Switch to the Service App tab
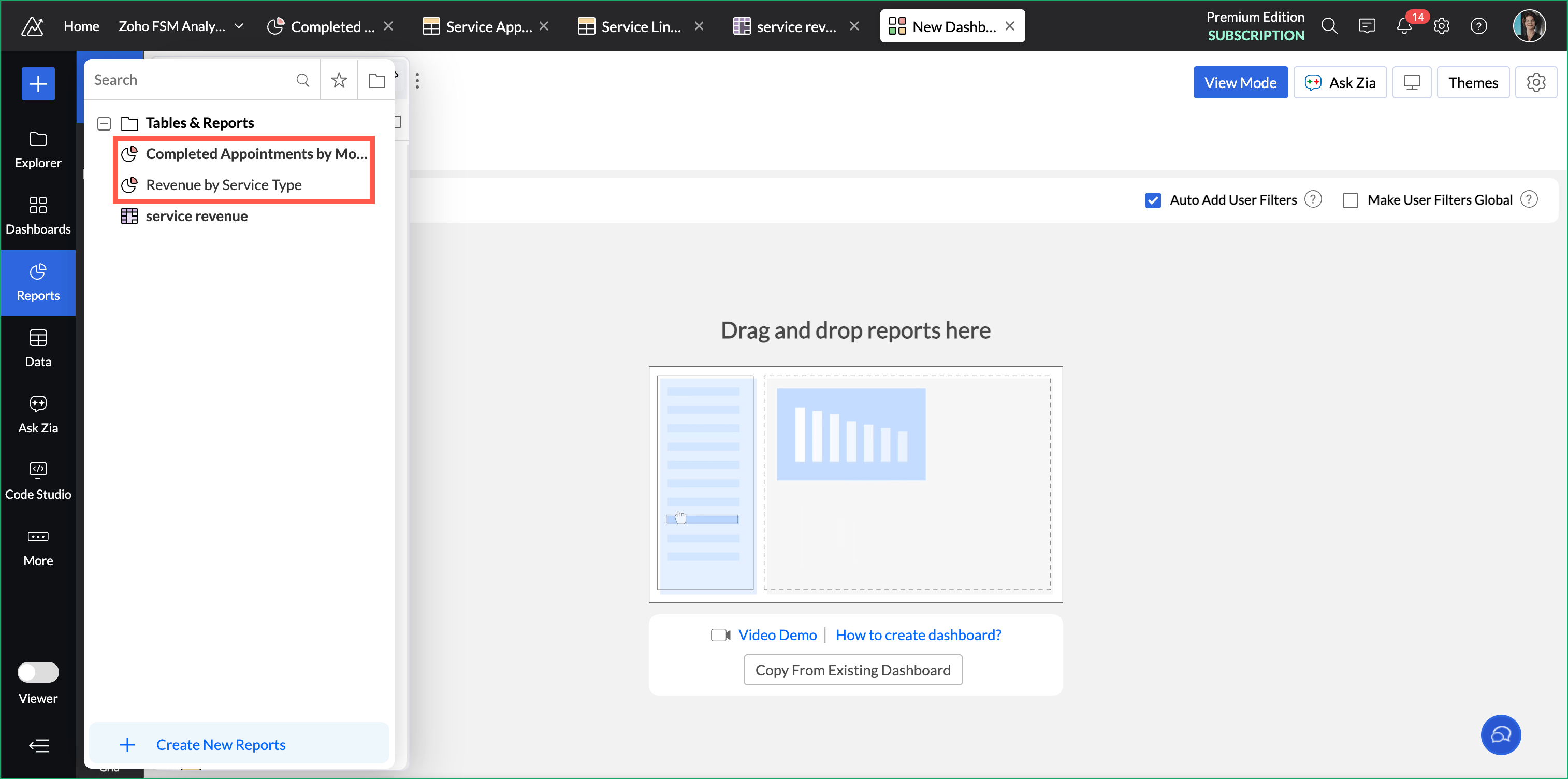This screenshot has width=1568, height=779. pos(488,26)
